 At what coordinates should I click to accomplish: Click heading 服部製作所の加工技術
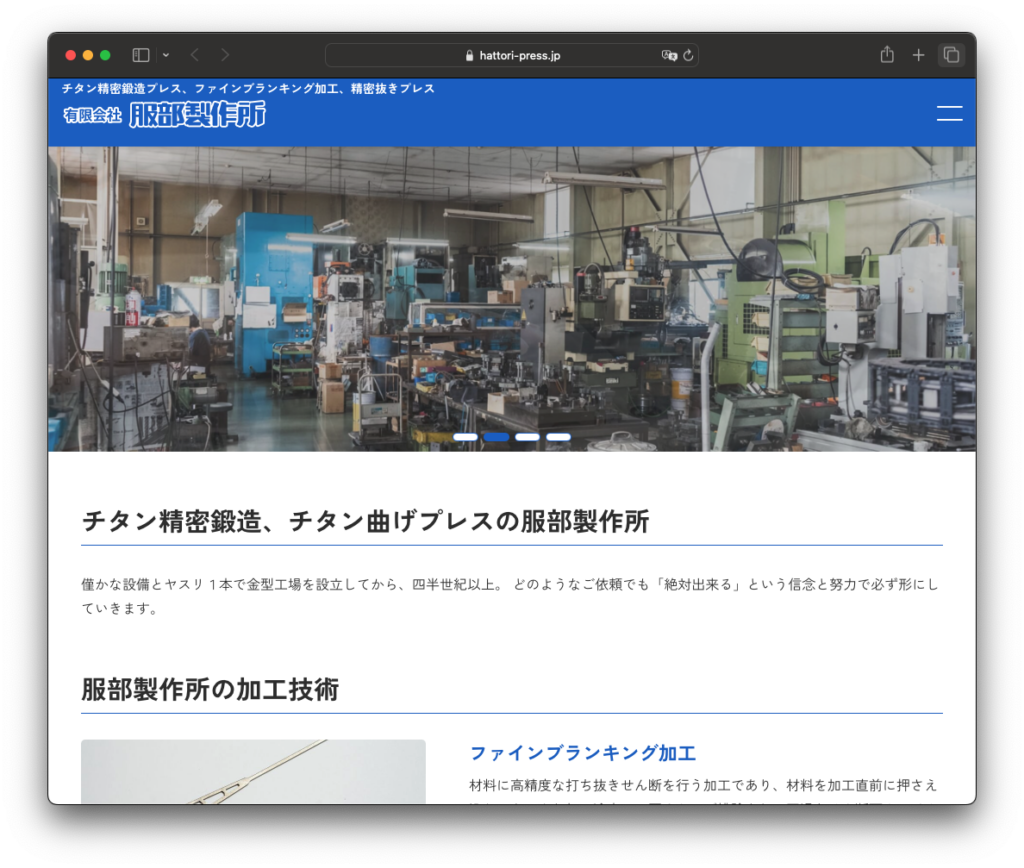210,690
